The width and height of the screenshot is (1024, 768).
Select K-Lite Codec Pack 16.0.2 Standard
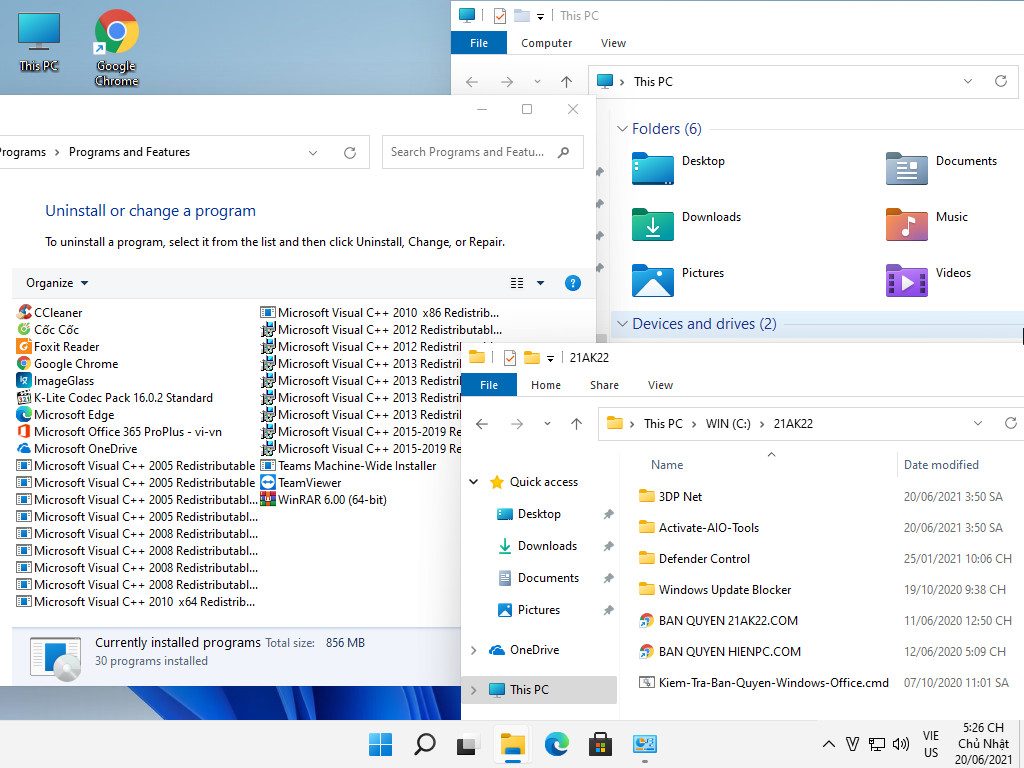115,398
